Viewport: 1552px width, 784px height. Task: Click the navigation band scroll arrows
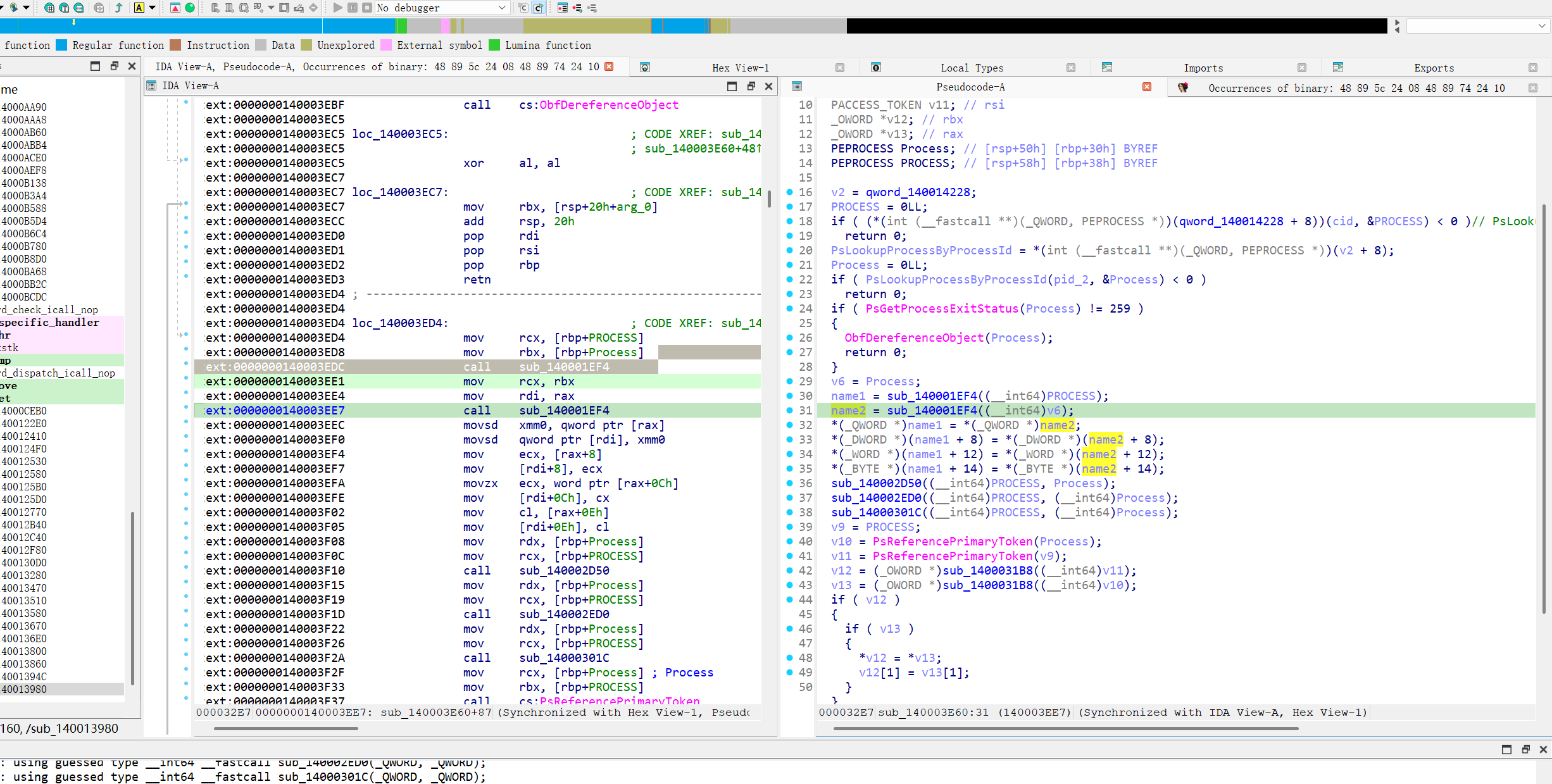pyautogui.click(x=1397, y=26)
